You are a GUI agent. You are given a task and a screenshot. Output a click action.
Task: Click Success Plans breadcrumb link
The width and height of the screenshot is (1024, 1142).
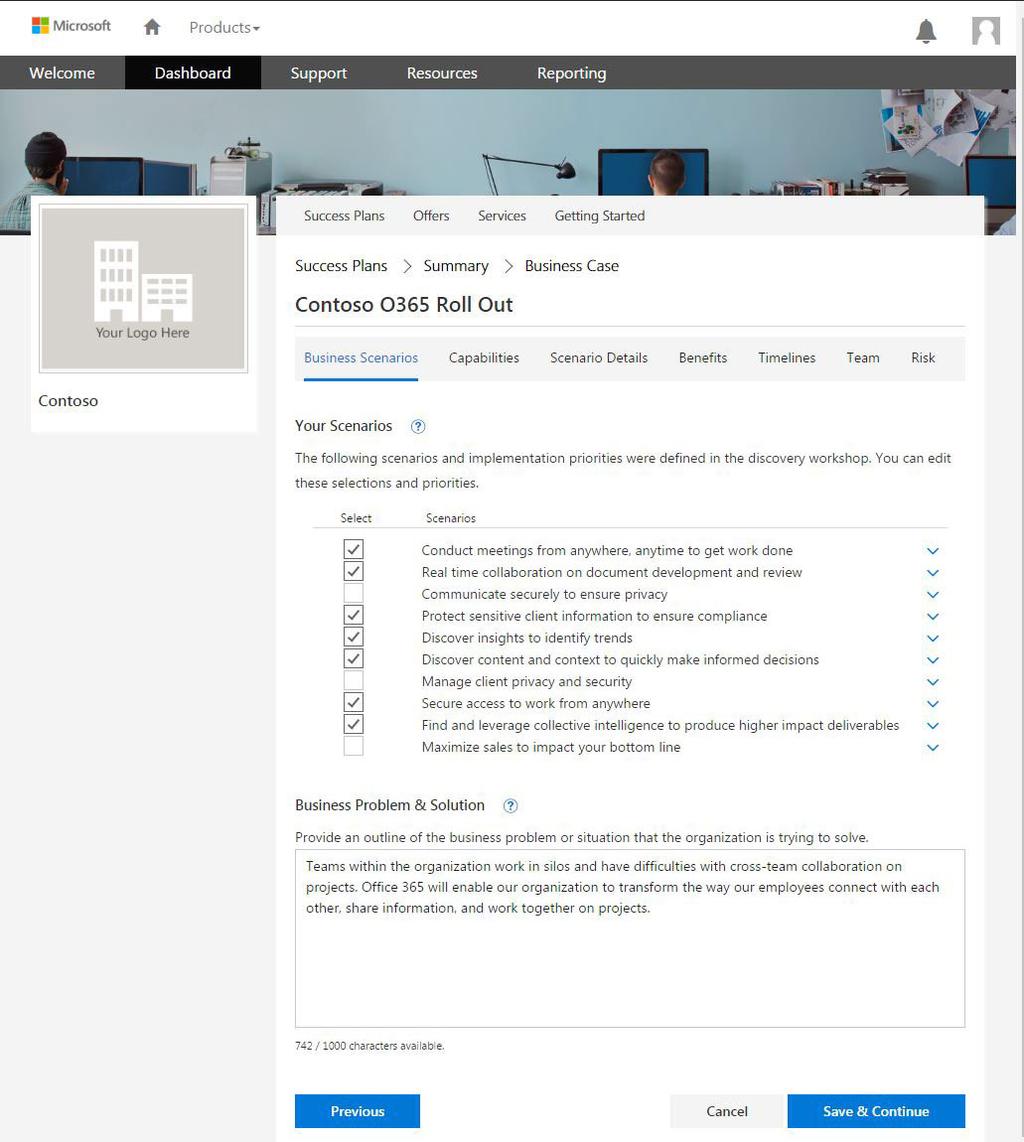tap(341, 266)
